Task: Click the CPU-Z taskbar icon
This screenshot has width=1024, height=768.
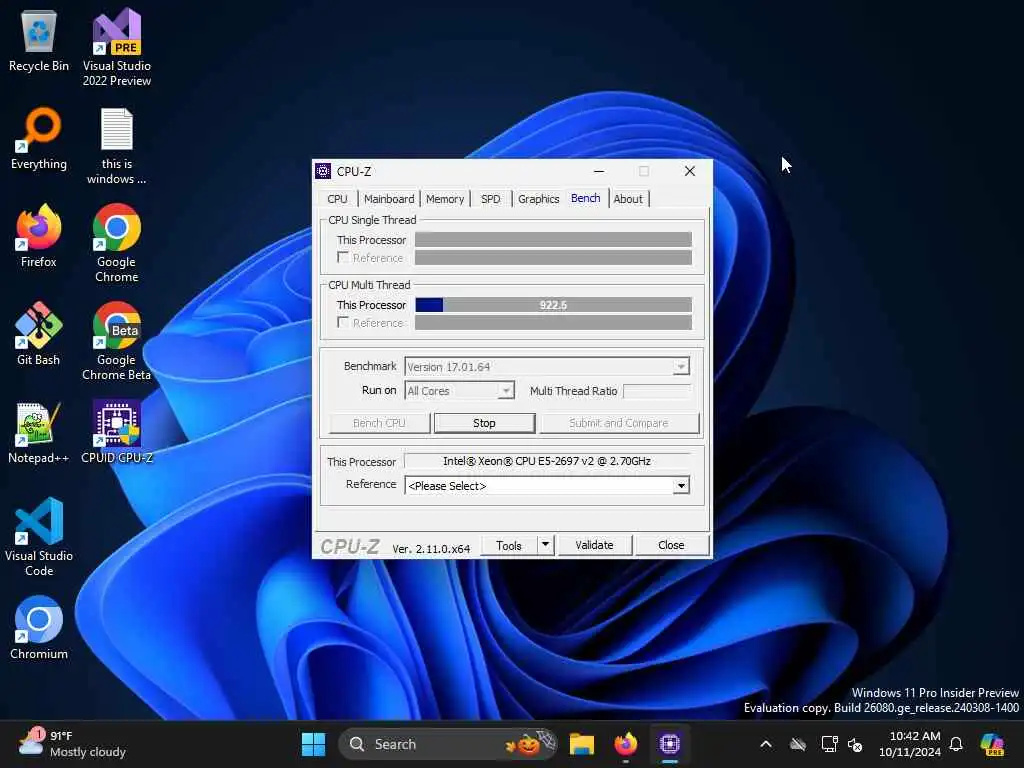Action: [x=669, y=744]
